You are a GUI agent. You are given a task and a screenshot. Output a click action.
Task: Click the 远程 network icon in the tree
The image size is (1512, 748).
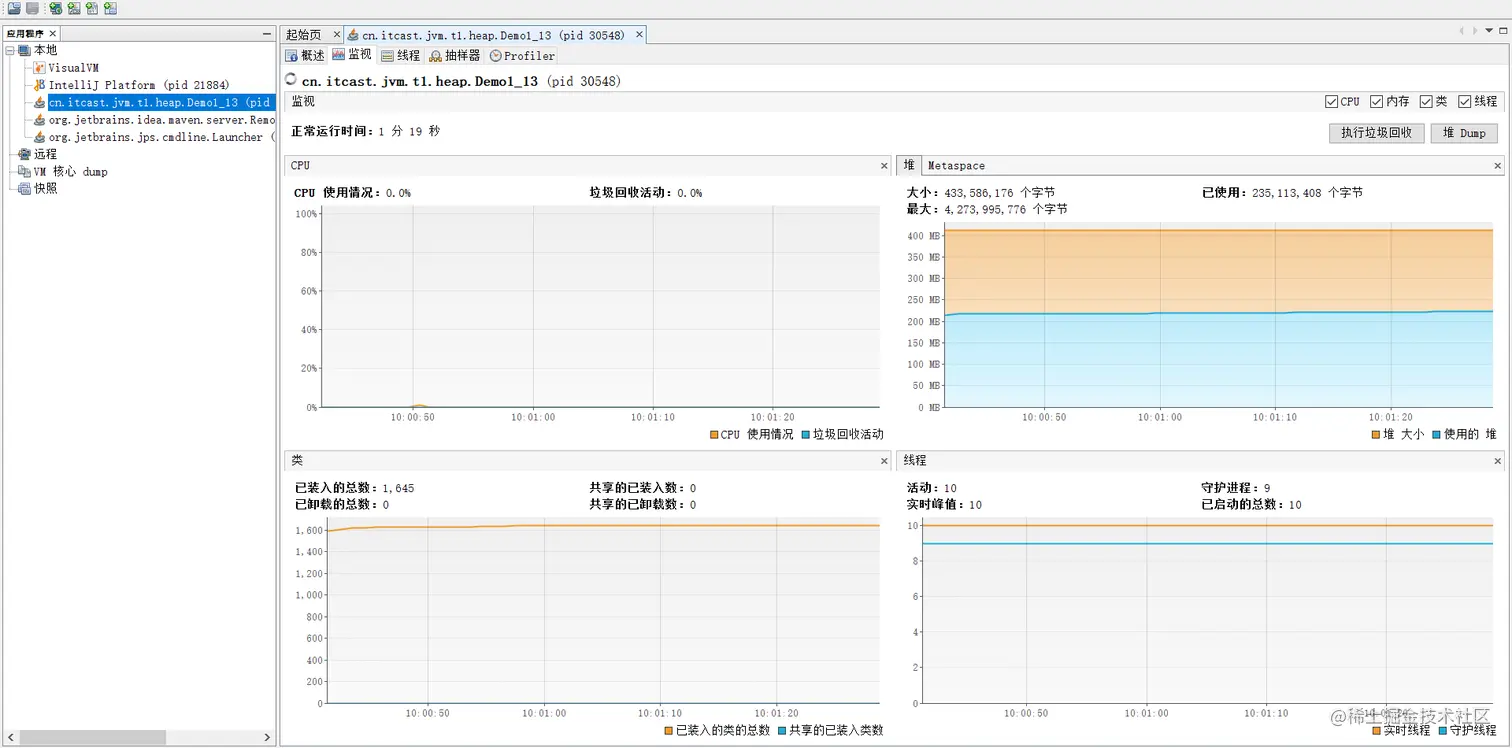click(24, 154)
